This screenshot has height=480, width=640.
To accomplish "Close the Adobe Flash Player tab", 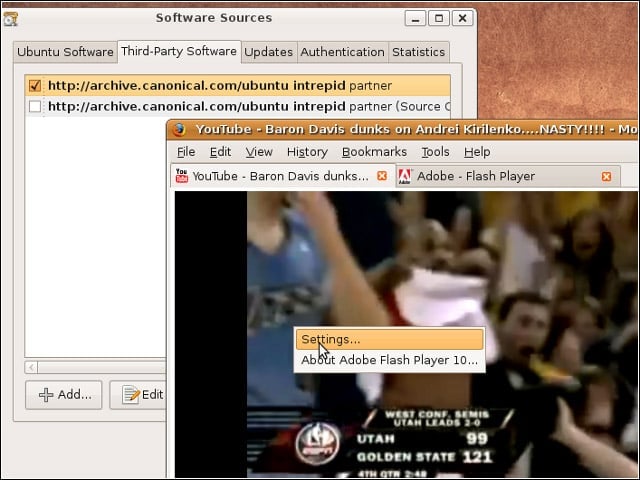I will pyautogui.click(x=607, y=176).
